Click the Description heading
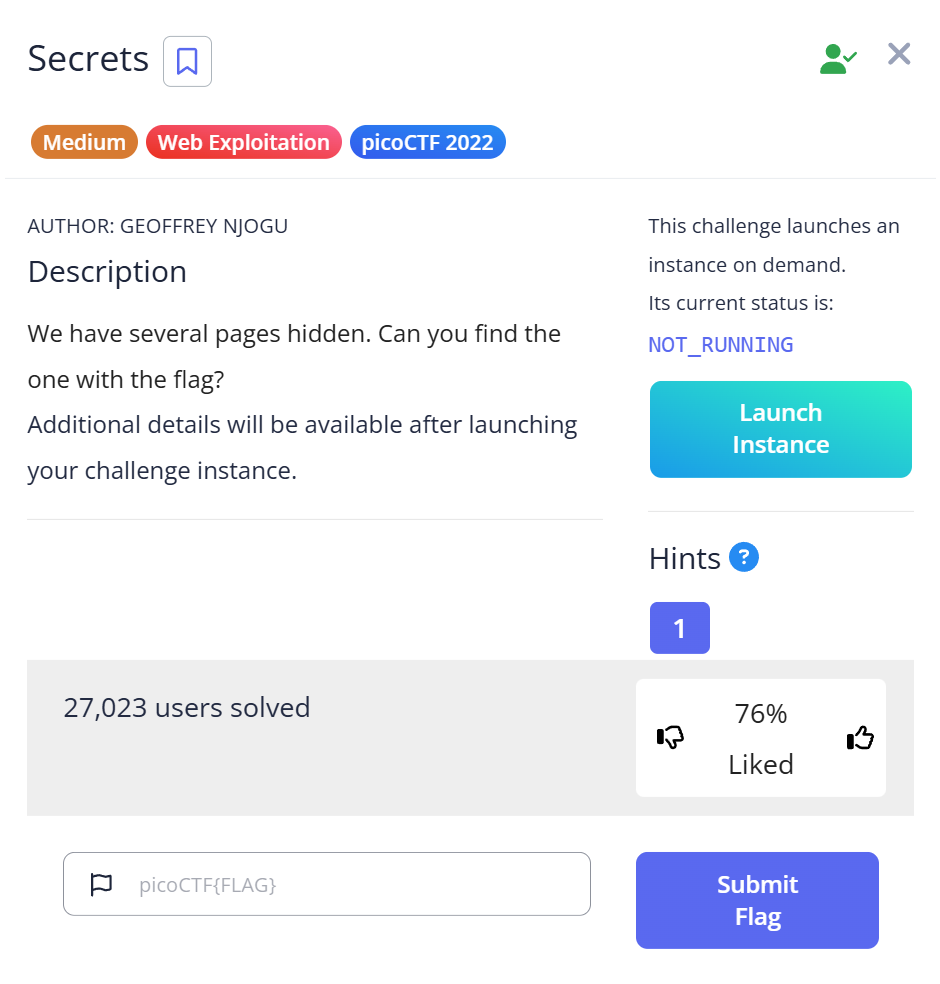 point(107,272)
